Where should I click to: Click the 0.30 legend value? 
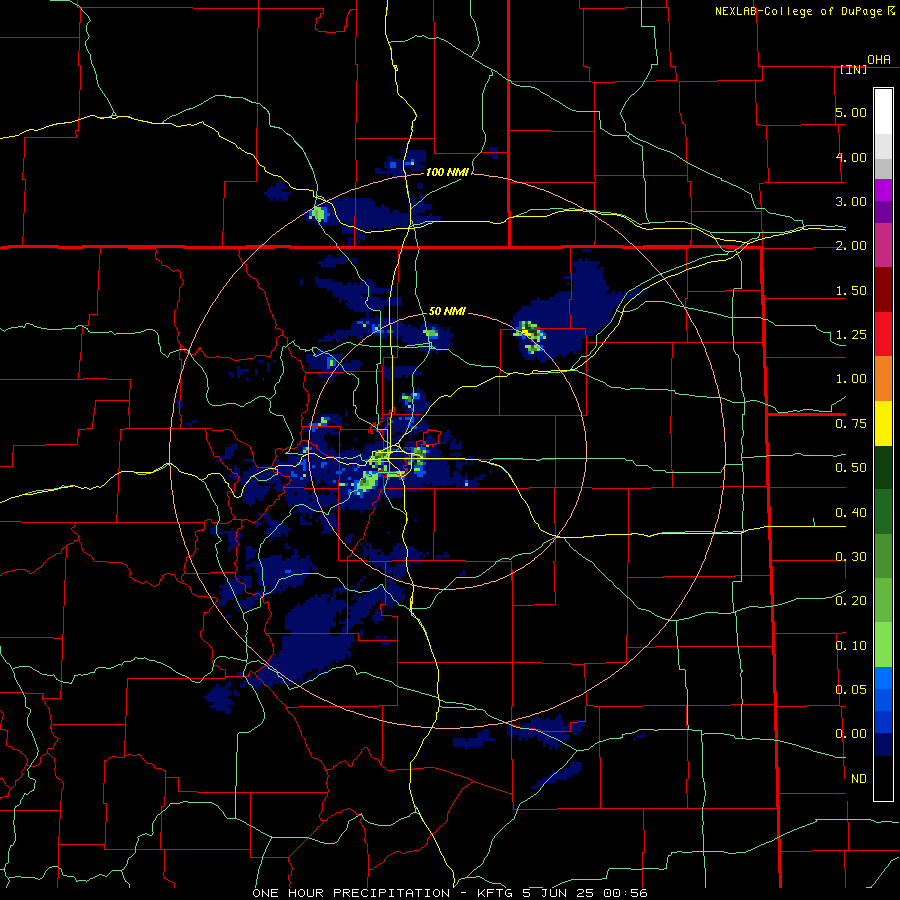[851, 557]
